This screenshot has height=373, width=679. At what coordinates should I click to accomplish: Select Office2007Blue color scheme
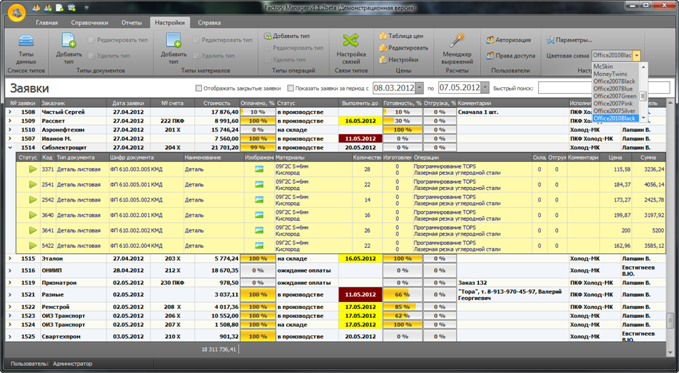tap(613, 89)
